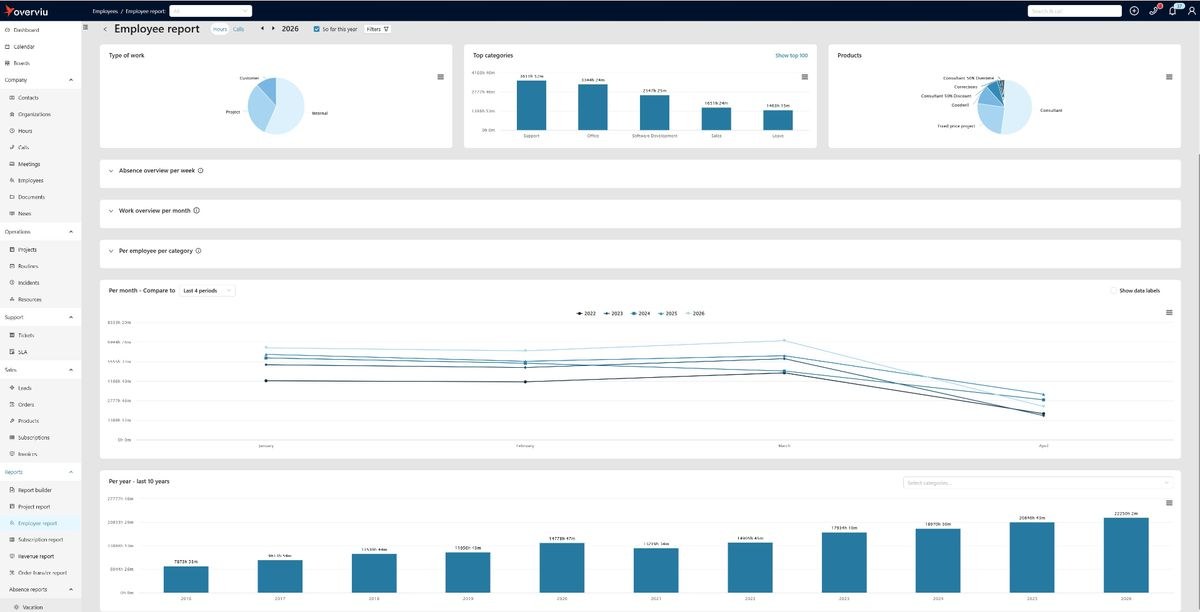Toggle 2023 series in the legend

613,313
